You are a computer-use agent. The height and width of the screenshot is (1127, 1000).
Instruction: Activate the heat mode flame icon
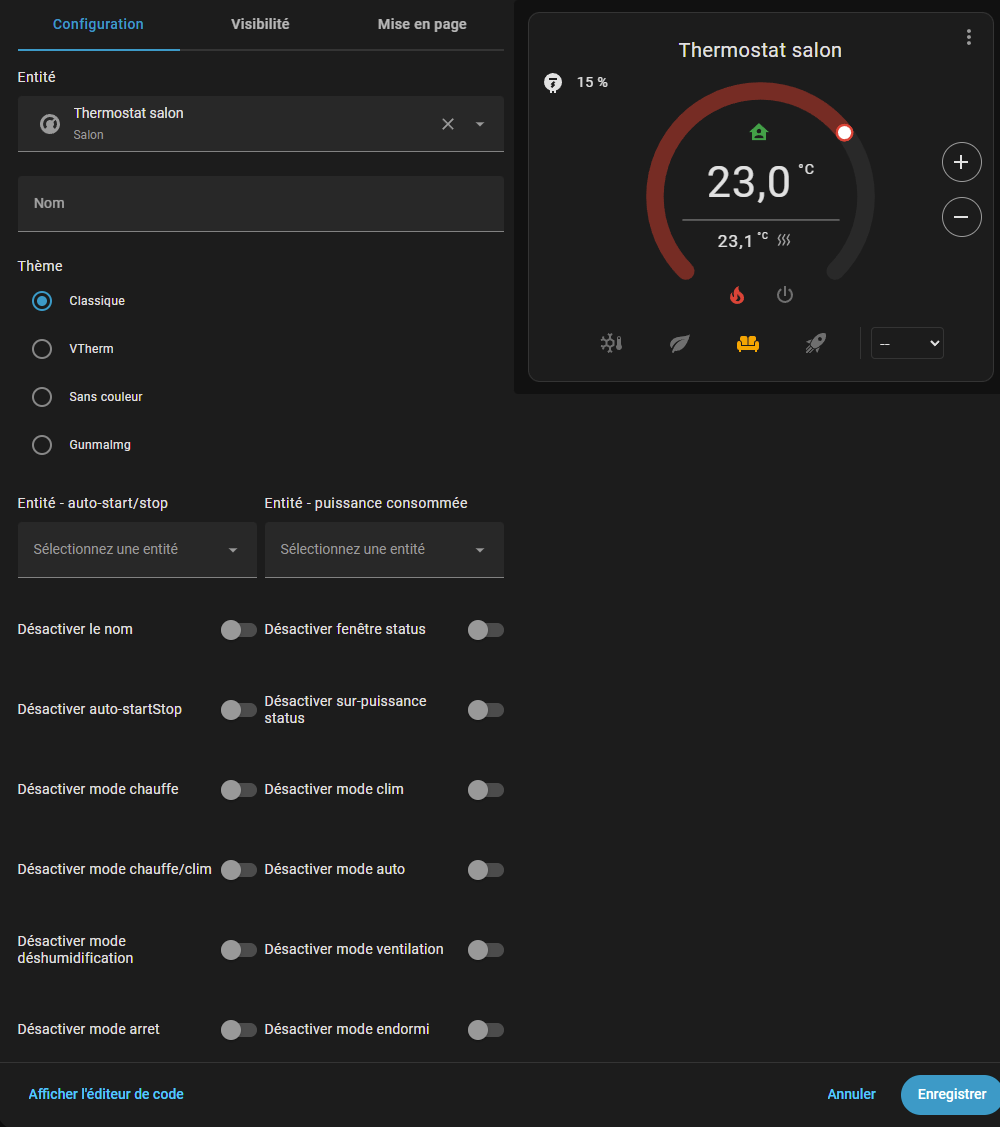737,294
